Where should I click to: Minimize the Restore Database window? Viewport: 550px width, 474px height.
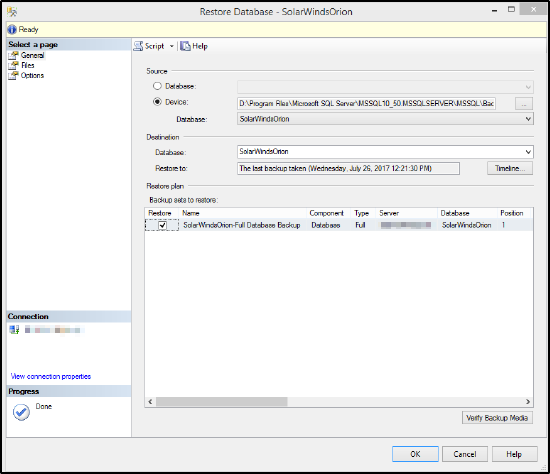[495, 11]
